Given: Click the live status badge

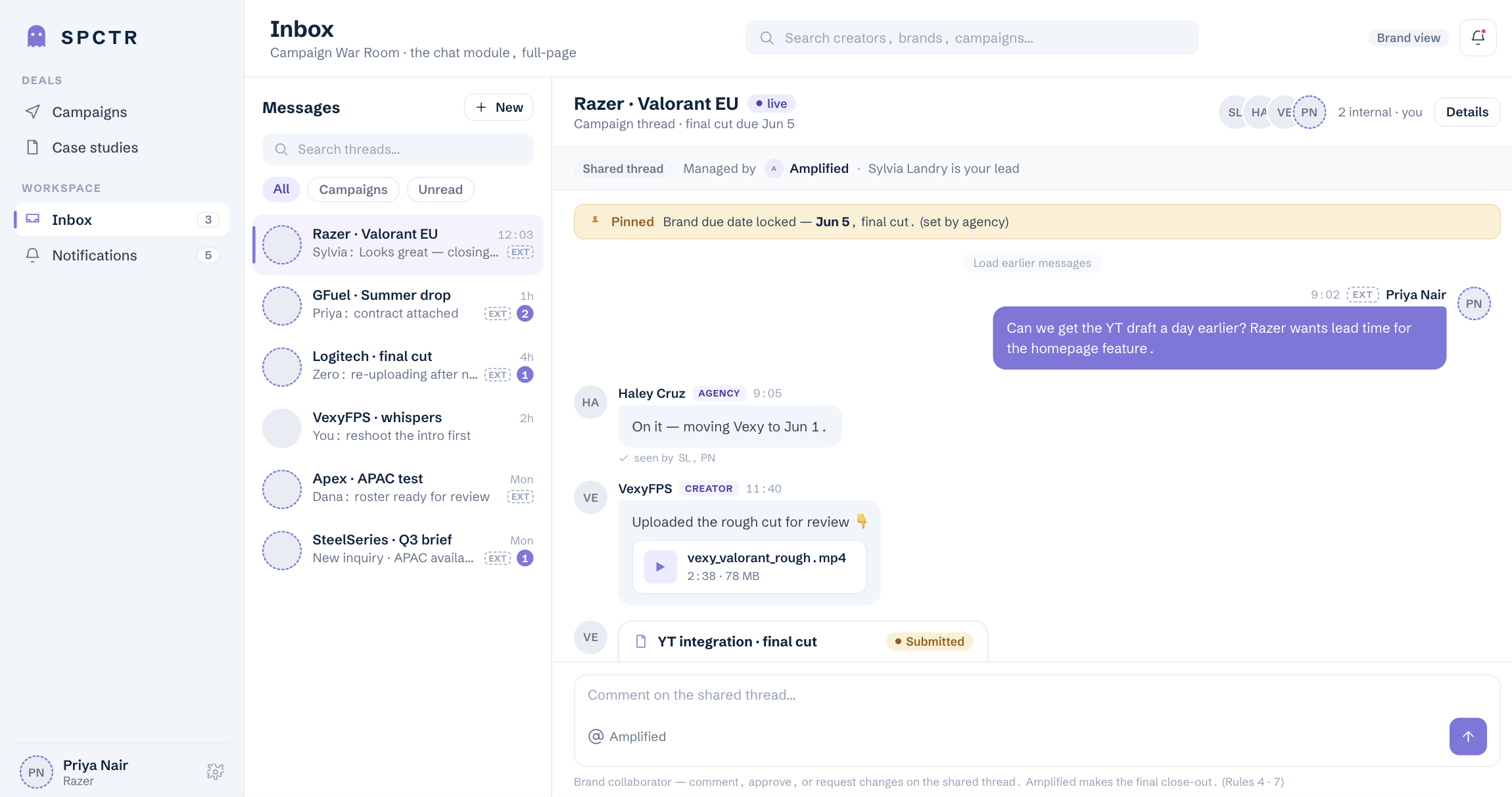Looking at the screenshot, I should [771, 104].
